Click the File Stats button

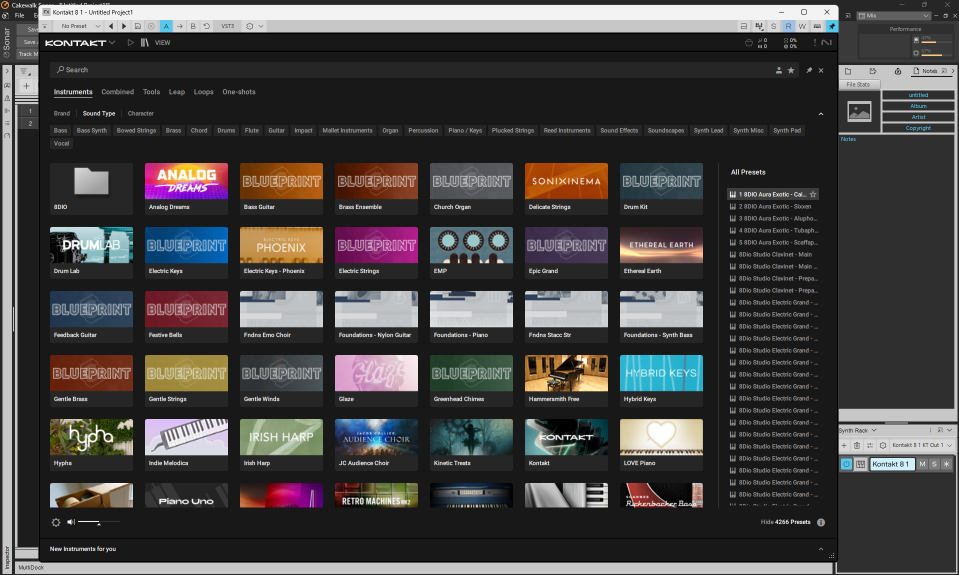859,85
